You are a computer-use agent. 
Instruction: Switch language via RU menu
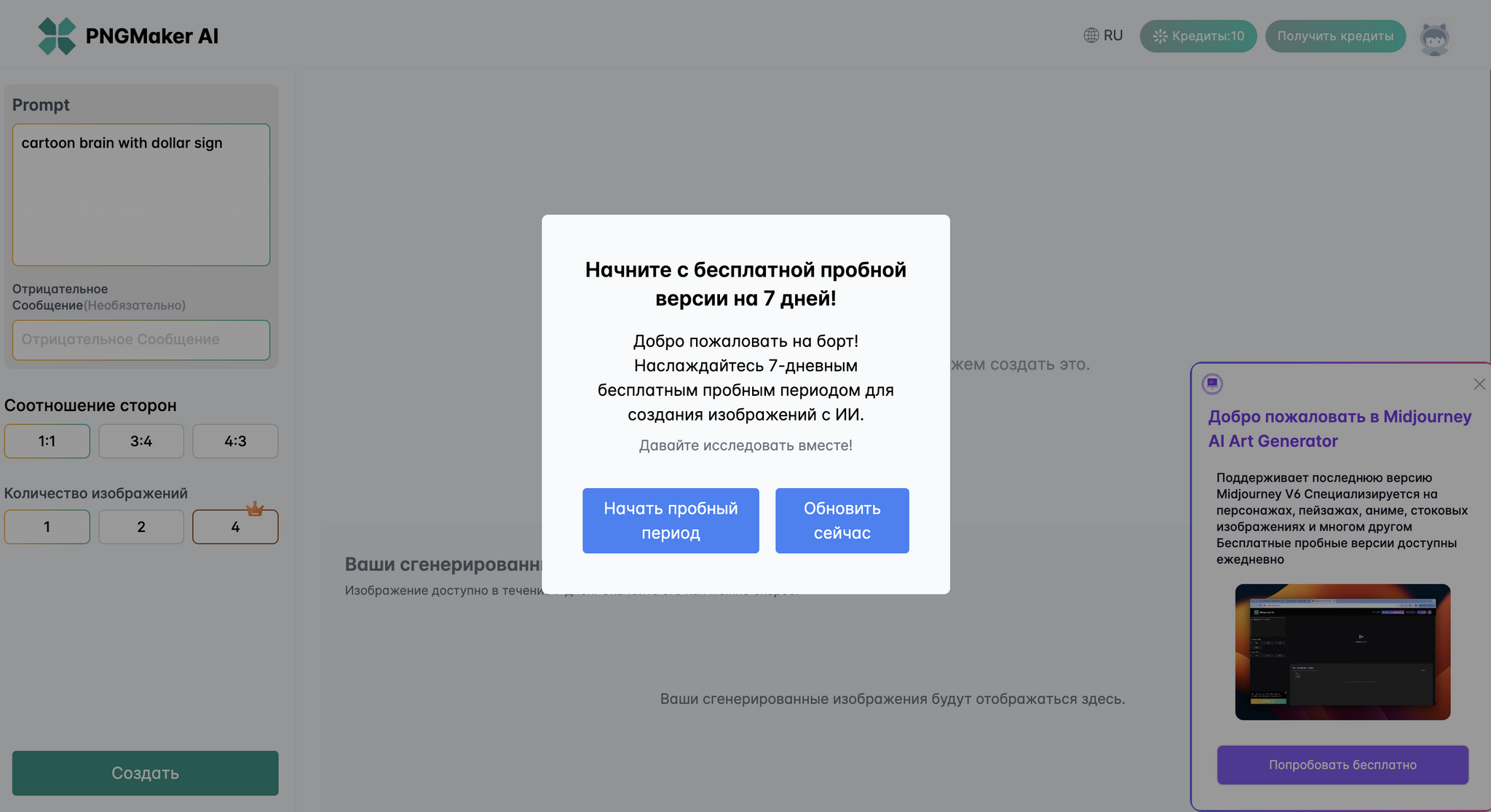[1103, 35]
